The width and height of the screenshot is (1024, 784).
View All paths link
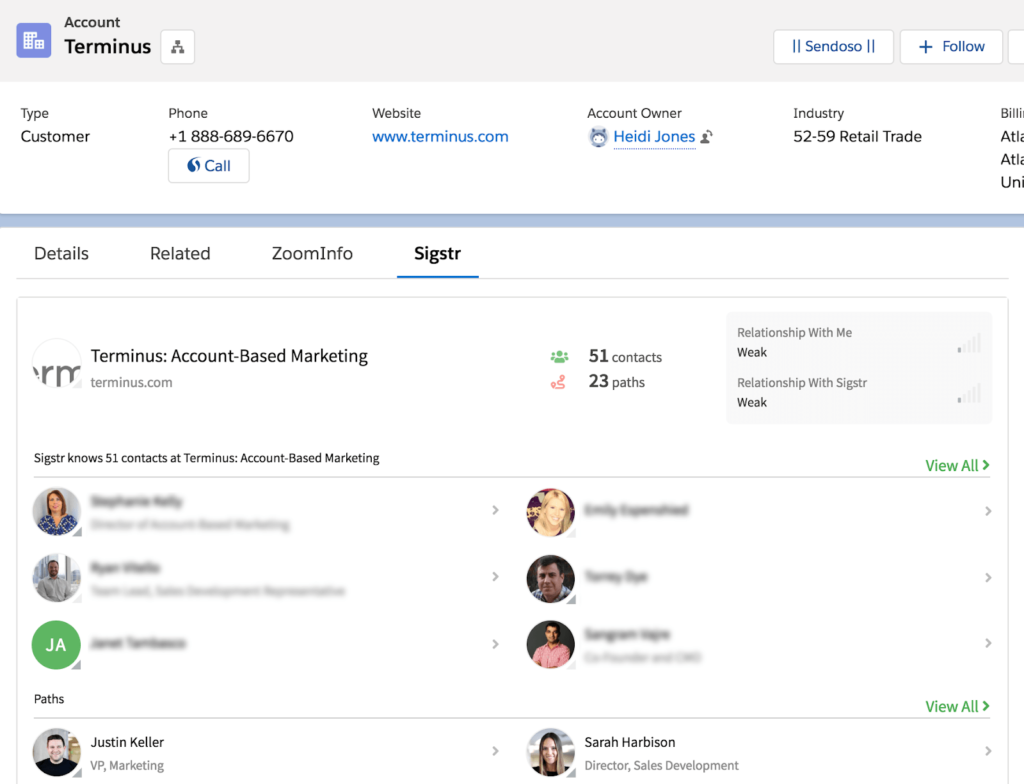[957, 706]
